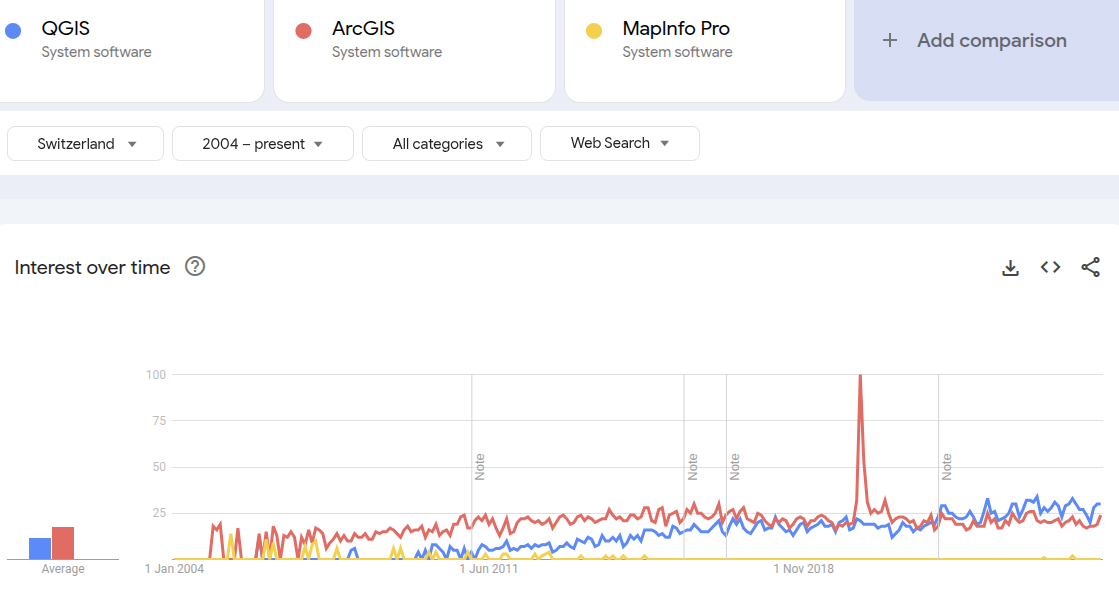Click the red ArcGIS legend dot
1119x614 pixels.
(x=303, y=30)
